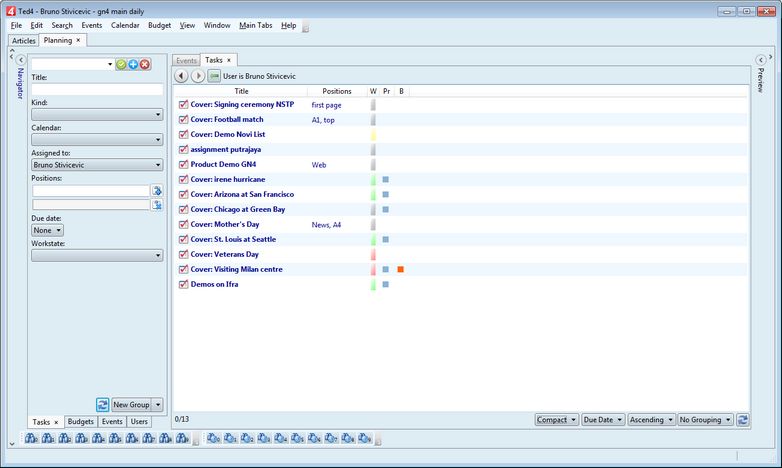
Task: Open the Main Tabs menu
Action: click(256, 25)
